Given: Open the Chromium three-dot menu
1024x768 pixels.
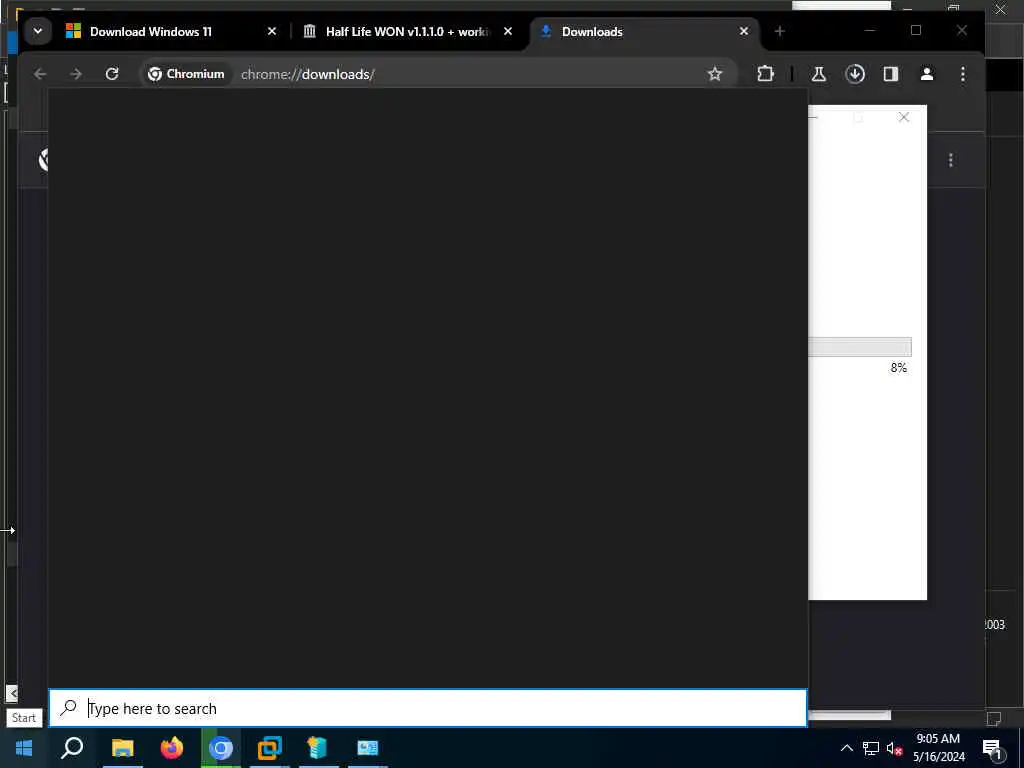Looking at the screenshot, I should [x=963, y=74].
